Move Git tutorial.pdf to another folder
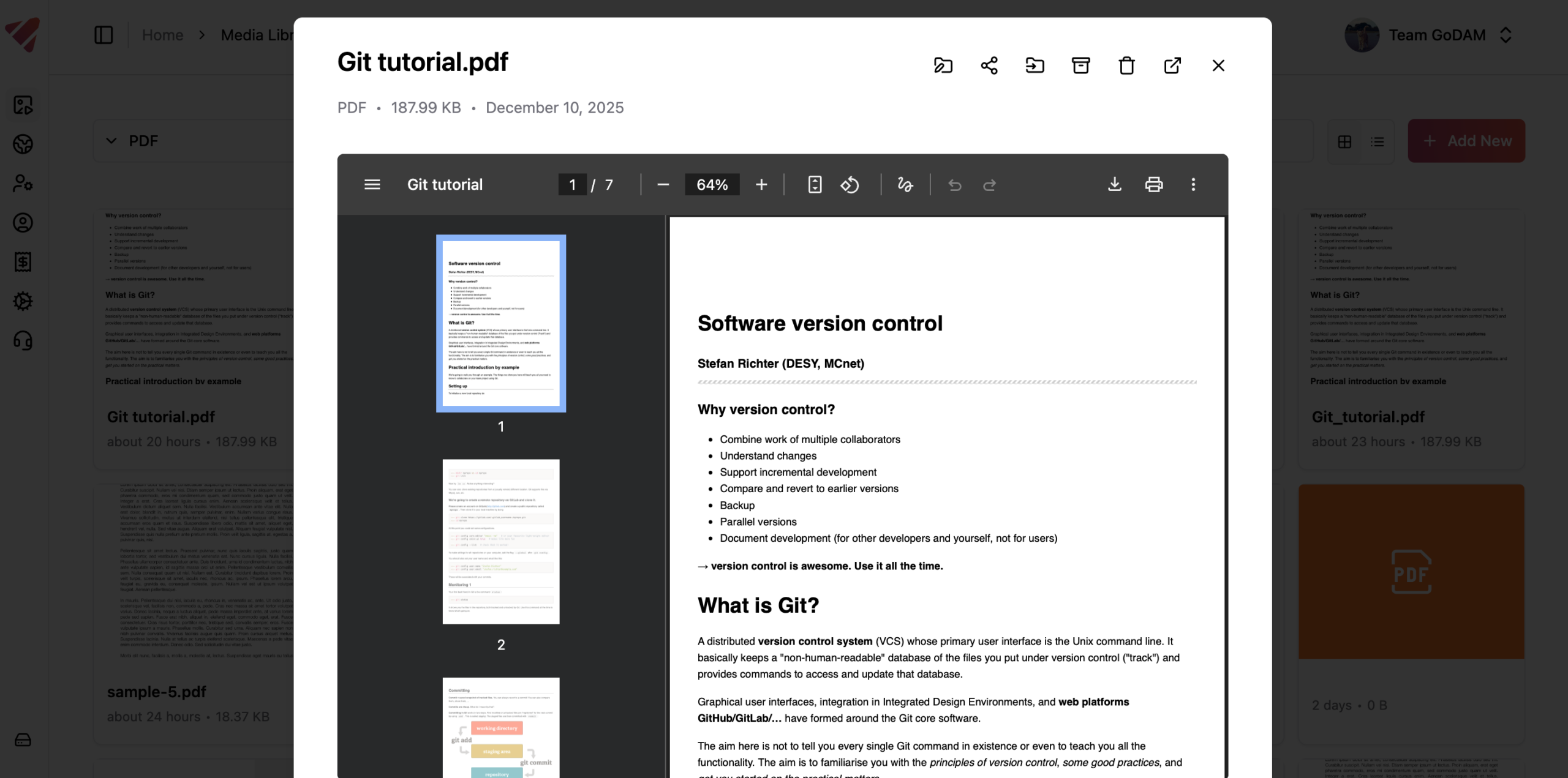Image resolution: width=1568 pixels, height=778 pixels. coord(1035,65)
